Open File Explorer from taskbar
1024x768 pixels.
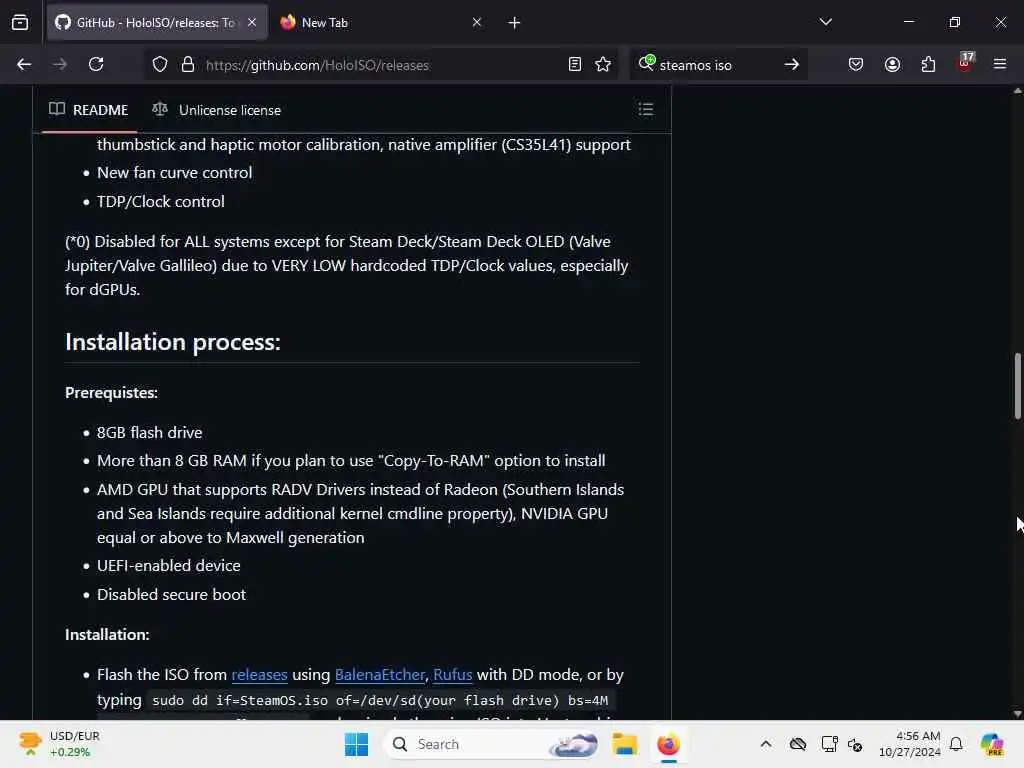624,744
